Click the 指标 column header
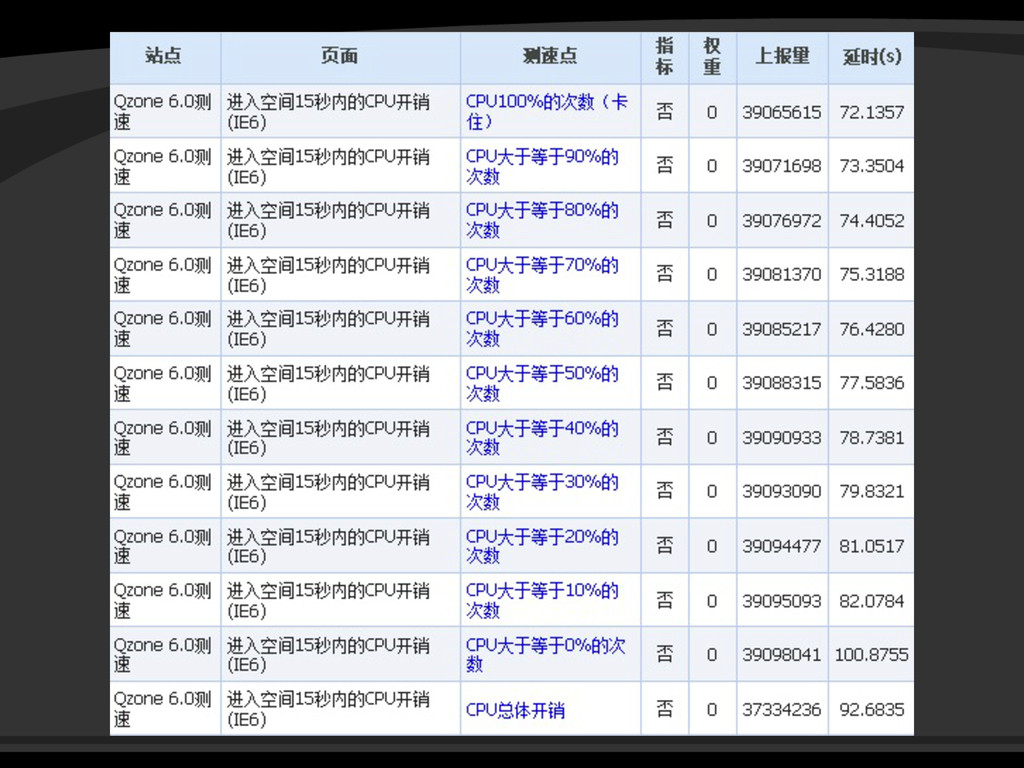The height and width of the screenshot is (768, 1024). click(x=664, y=56)
